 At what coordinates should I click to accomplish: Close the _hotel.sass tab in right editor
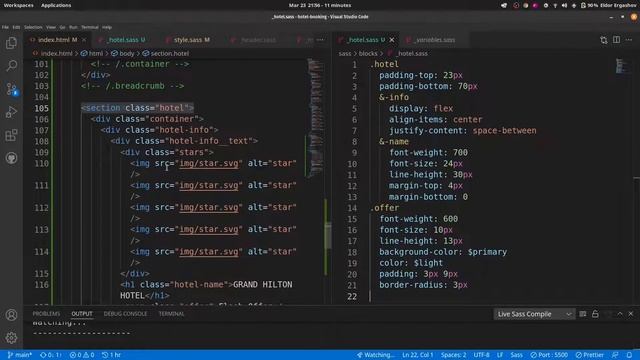pyautogui.click(x=392, y=40)
